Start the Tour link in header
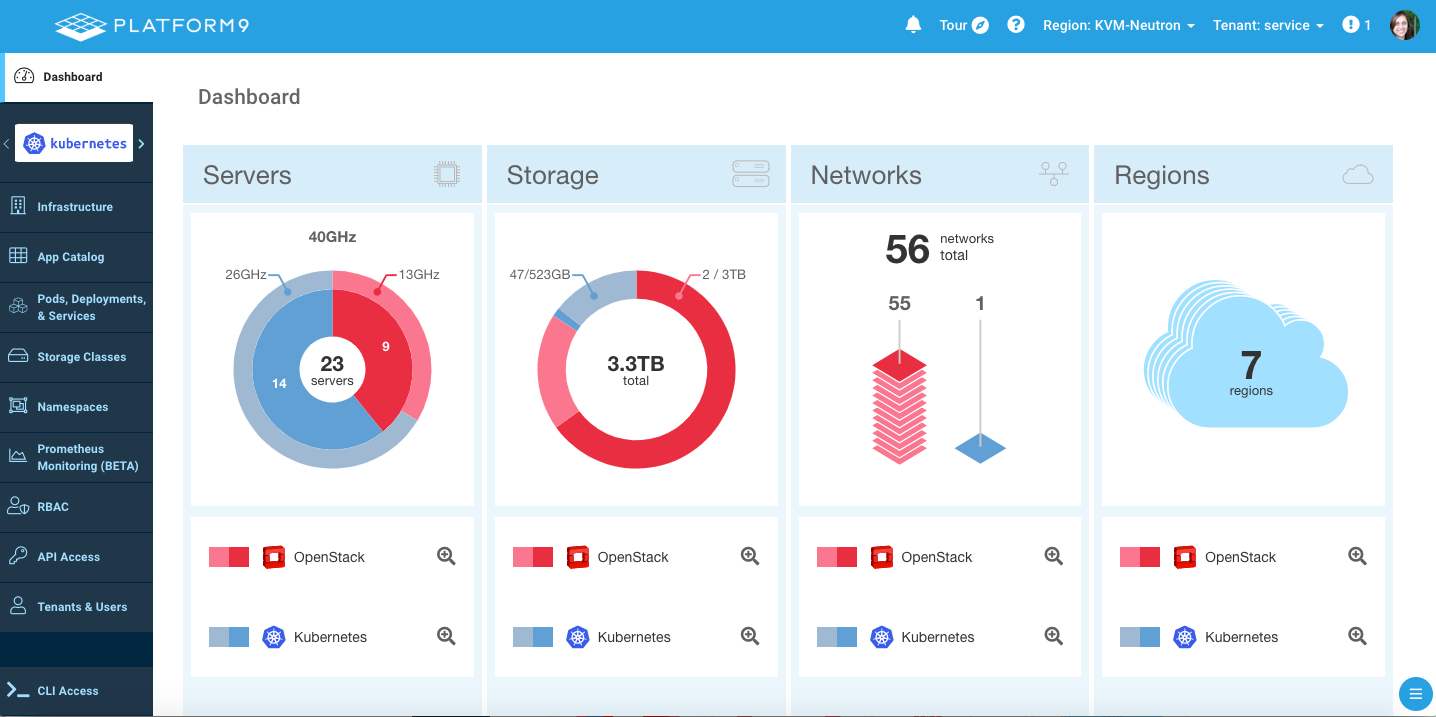The width and height of the screenshot is (1436, 717). point(963,26)
